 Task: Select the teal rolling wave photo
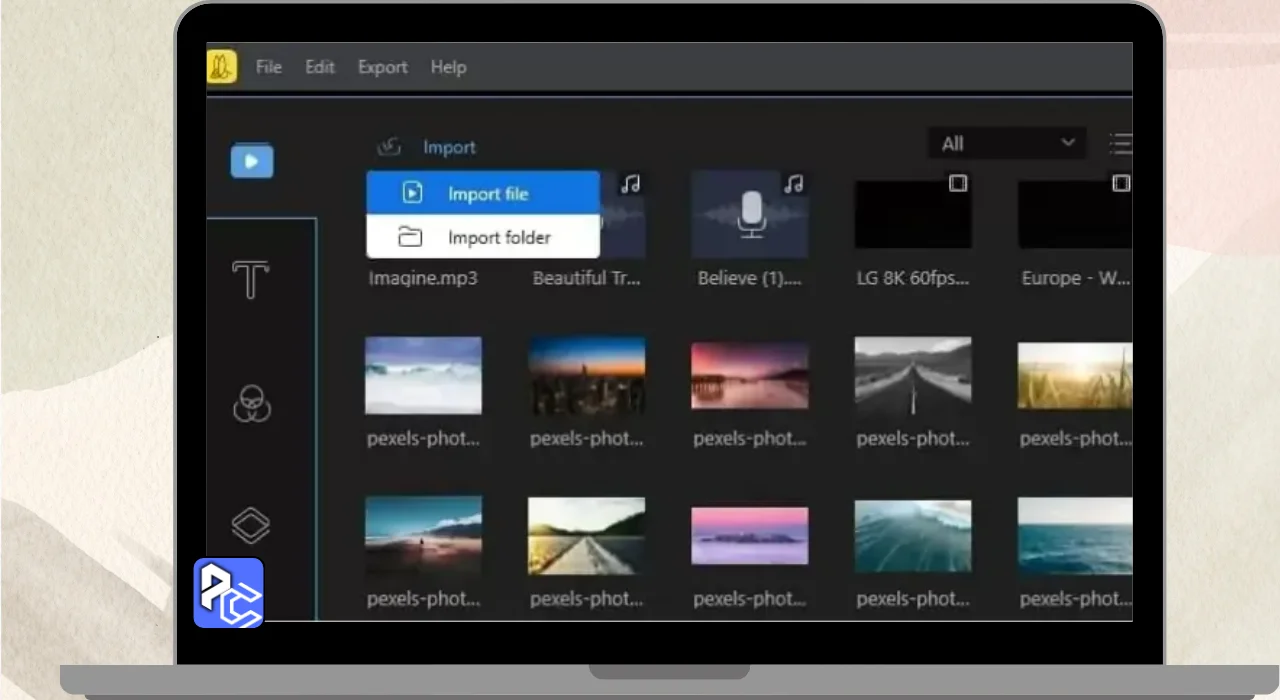coord(913,536)
